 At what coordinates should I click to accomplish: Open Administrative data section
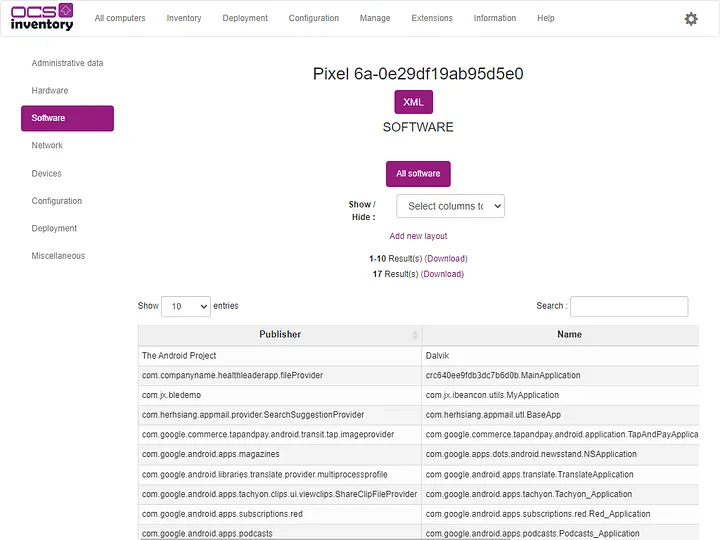tap(67, 63)
